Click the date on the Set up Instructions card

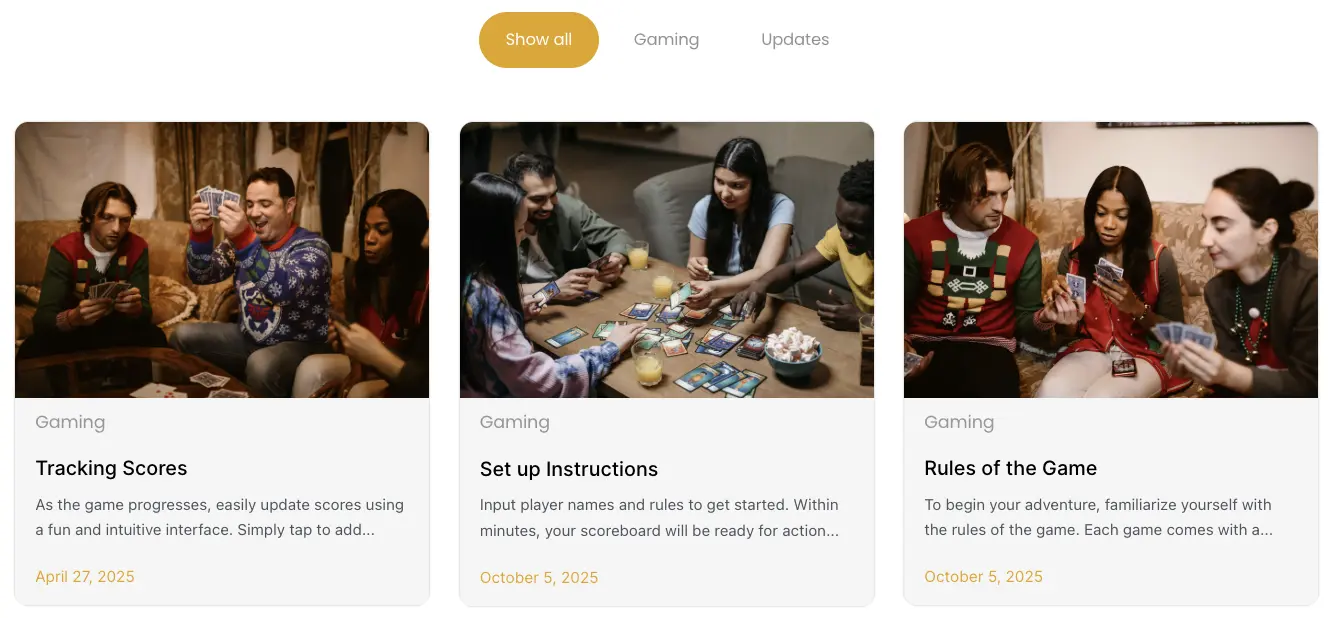point(539,578)
